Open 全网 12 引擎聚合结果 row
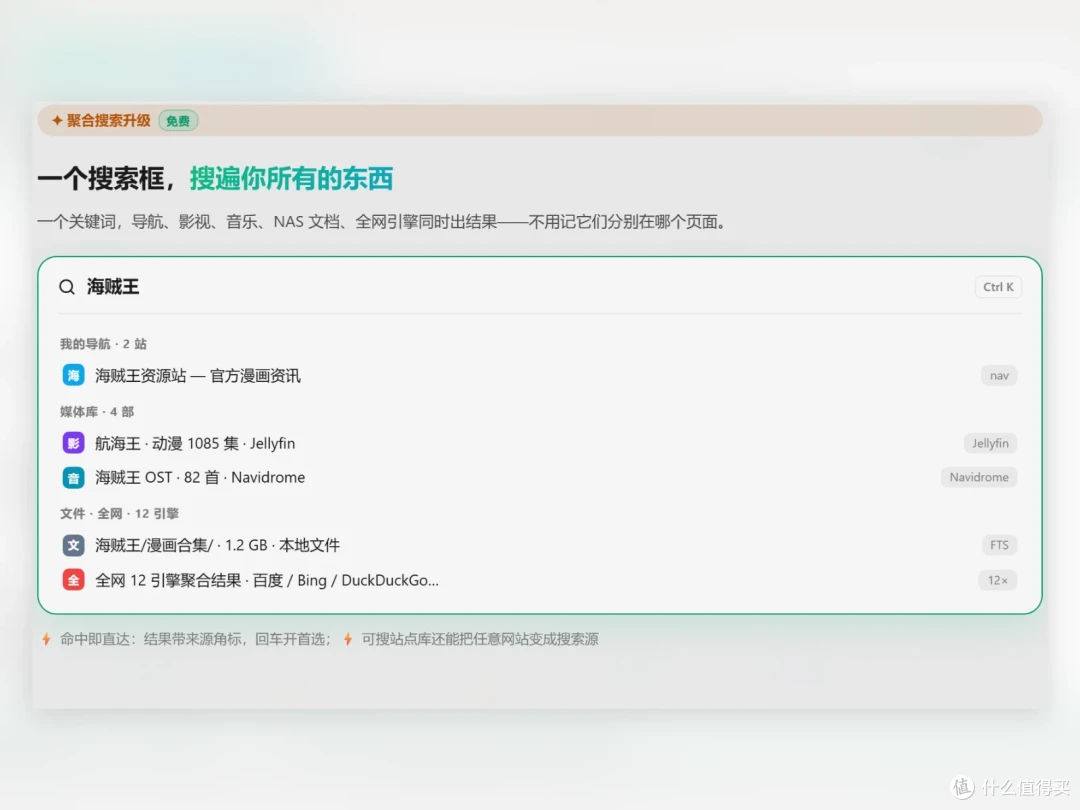Viewport: 1080px width, 810px height. [x=539, y=580]
